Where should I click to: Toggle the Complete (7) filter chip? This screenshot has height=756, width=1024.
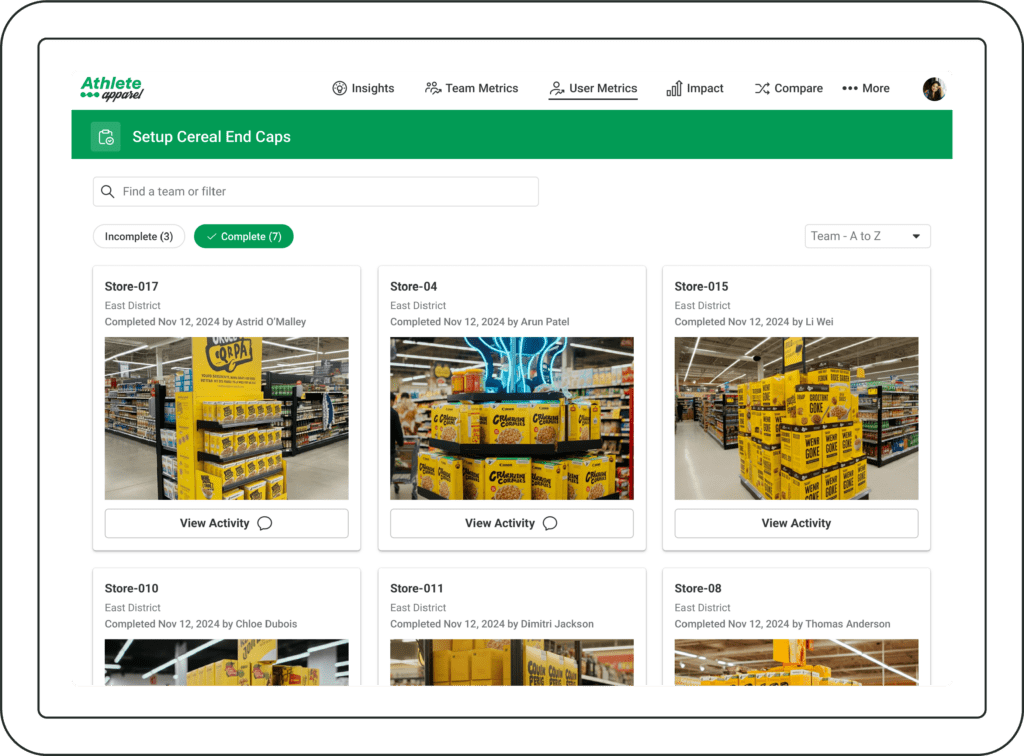pyautogui.click(x=243, y=237)
